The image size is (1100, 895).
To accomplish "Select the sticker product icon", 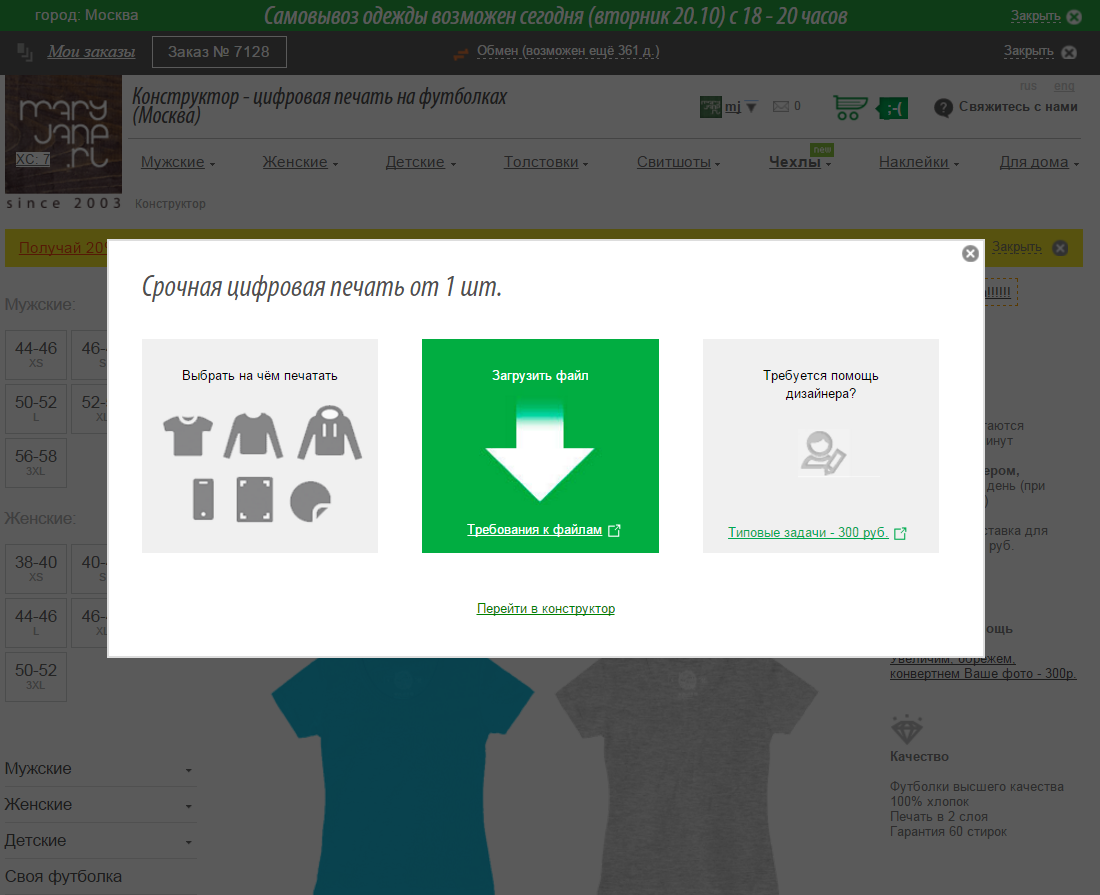I will (311, 501).
